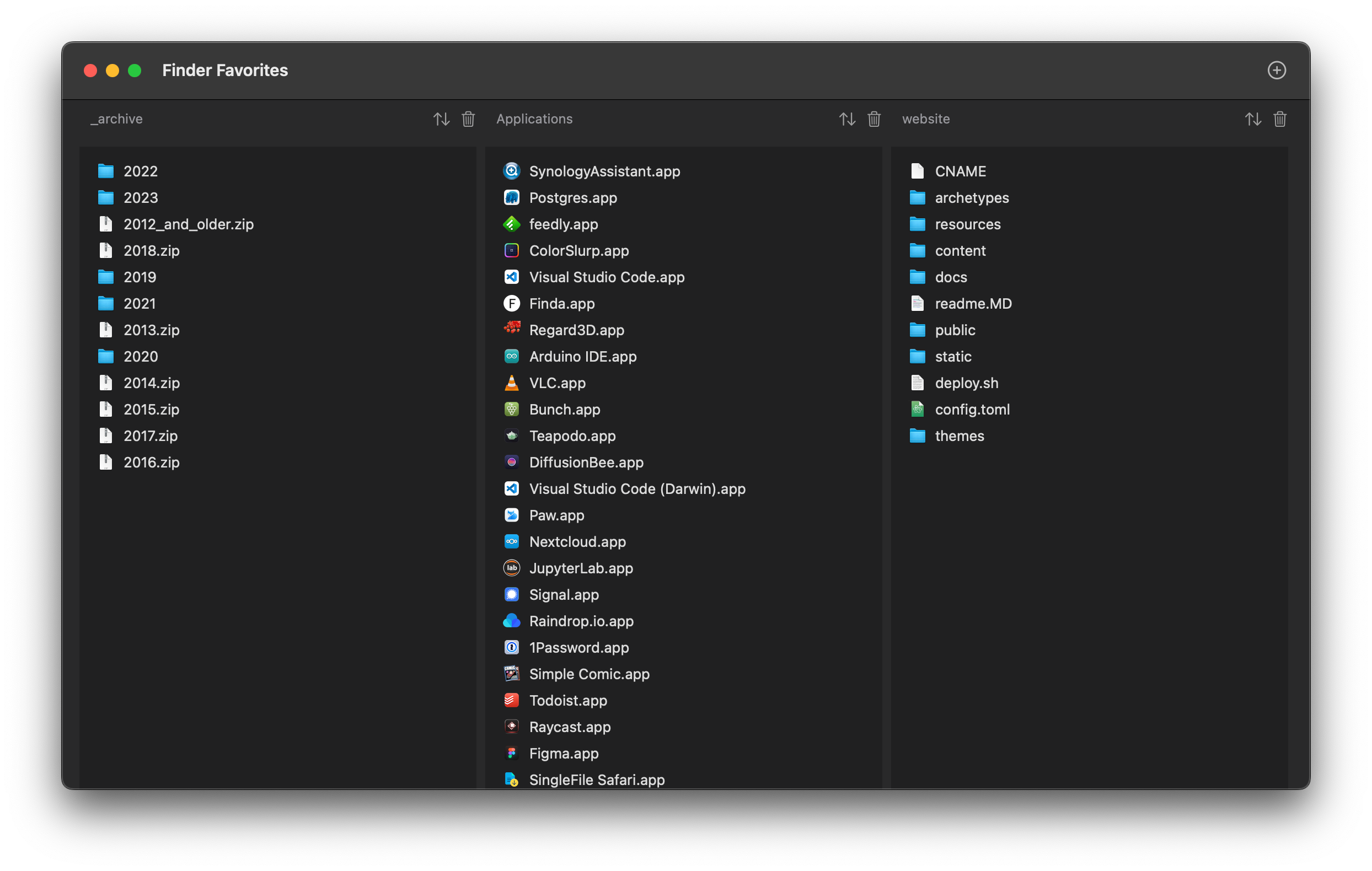Select the Postgres.app elephant icon
Image resolution: width=1372 pixels, height=871 pixels.
(x=512, y=198)
